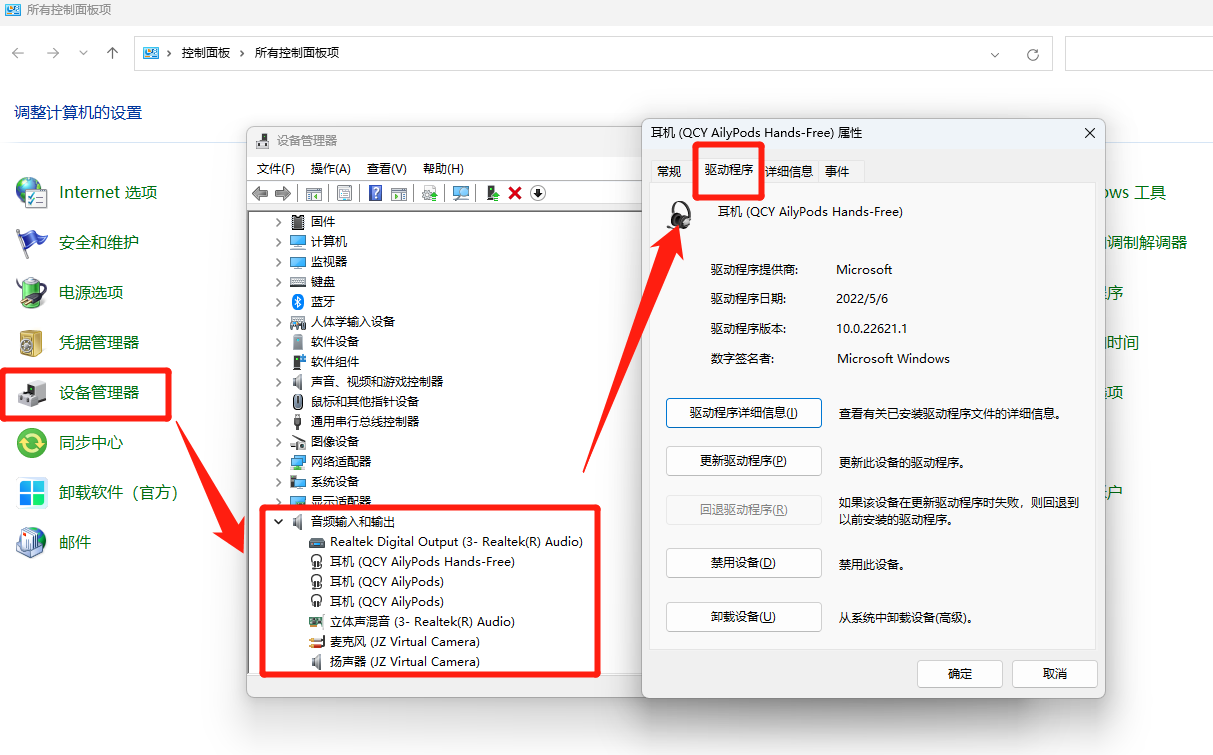Toggle the console tree pane toolbar icon
1213x755 pixels.
[314, 193]
